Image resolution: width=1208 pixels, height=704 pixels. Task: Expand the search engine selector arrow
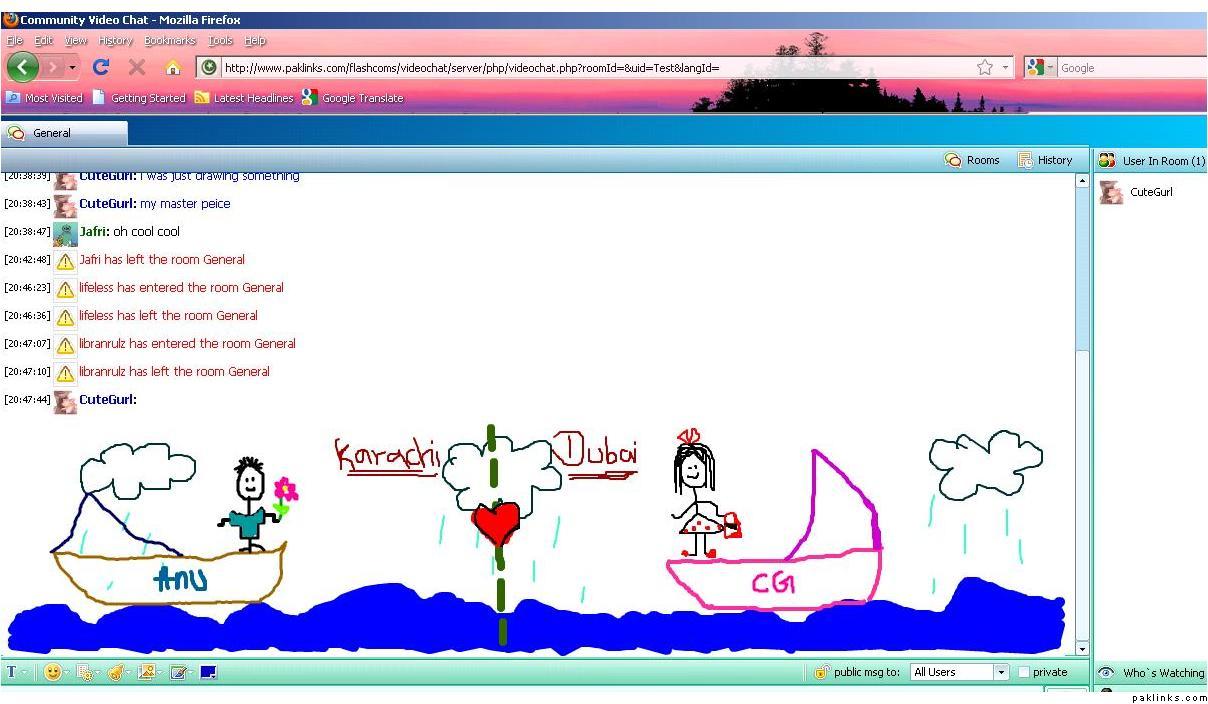(x=1051, y=67)
